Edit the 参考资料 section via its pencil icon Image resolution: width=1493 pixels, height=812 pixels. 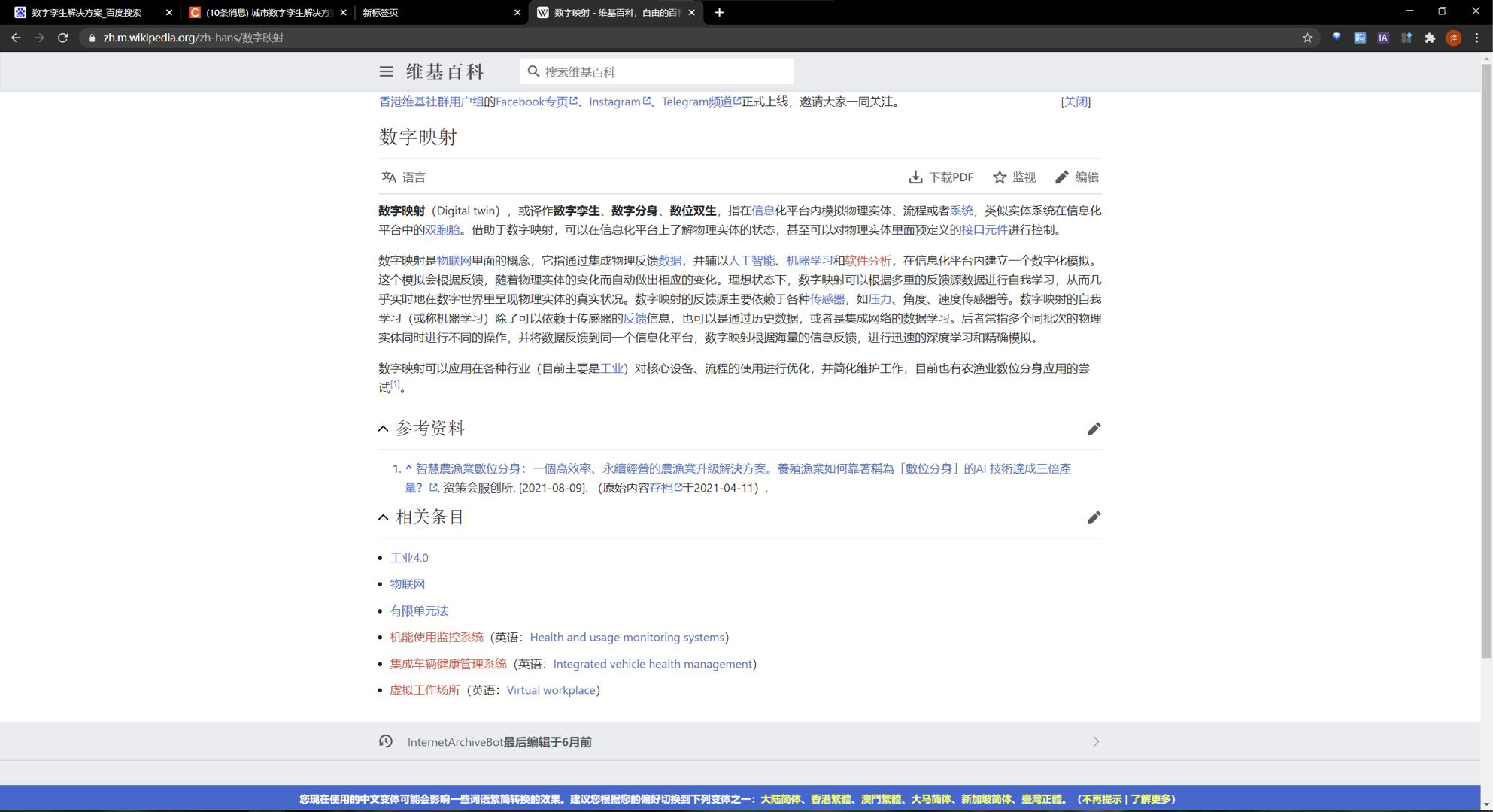click(x=1094, y=429)
